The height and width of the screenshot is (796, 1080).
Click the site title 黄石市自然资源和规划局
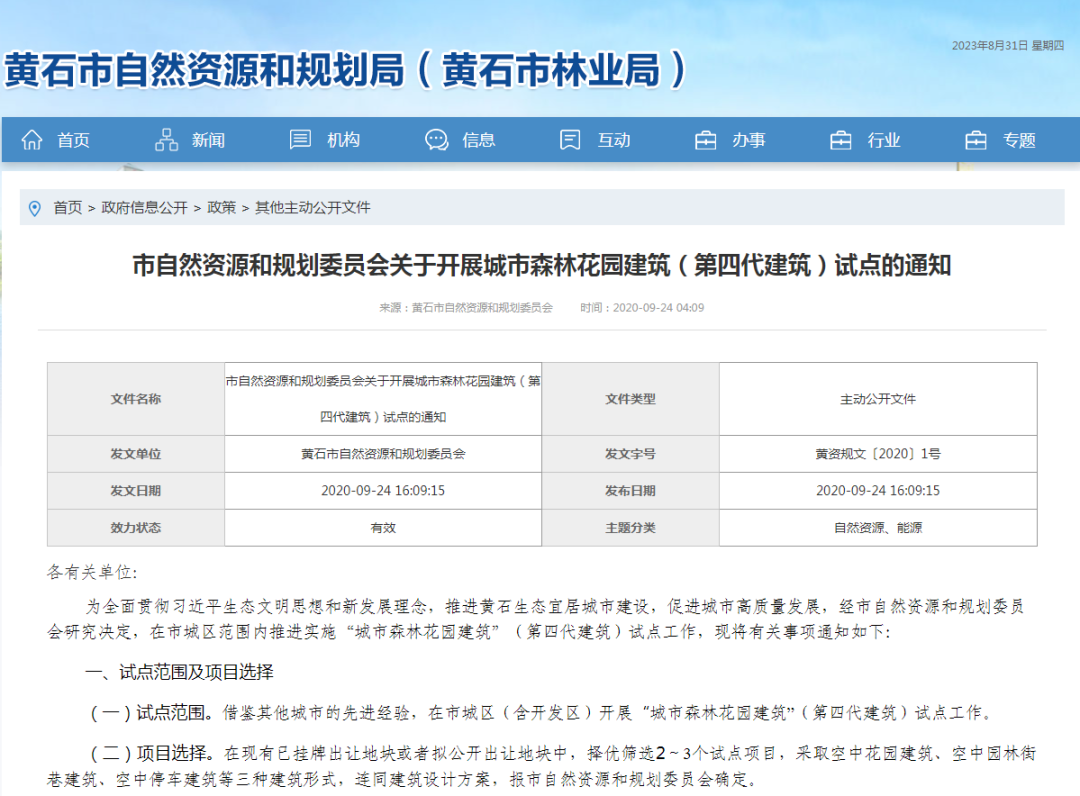pyautogui.click(x=344, y=70)
